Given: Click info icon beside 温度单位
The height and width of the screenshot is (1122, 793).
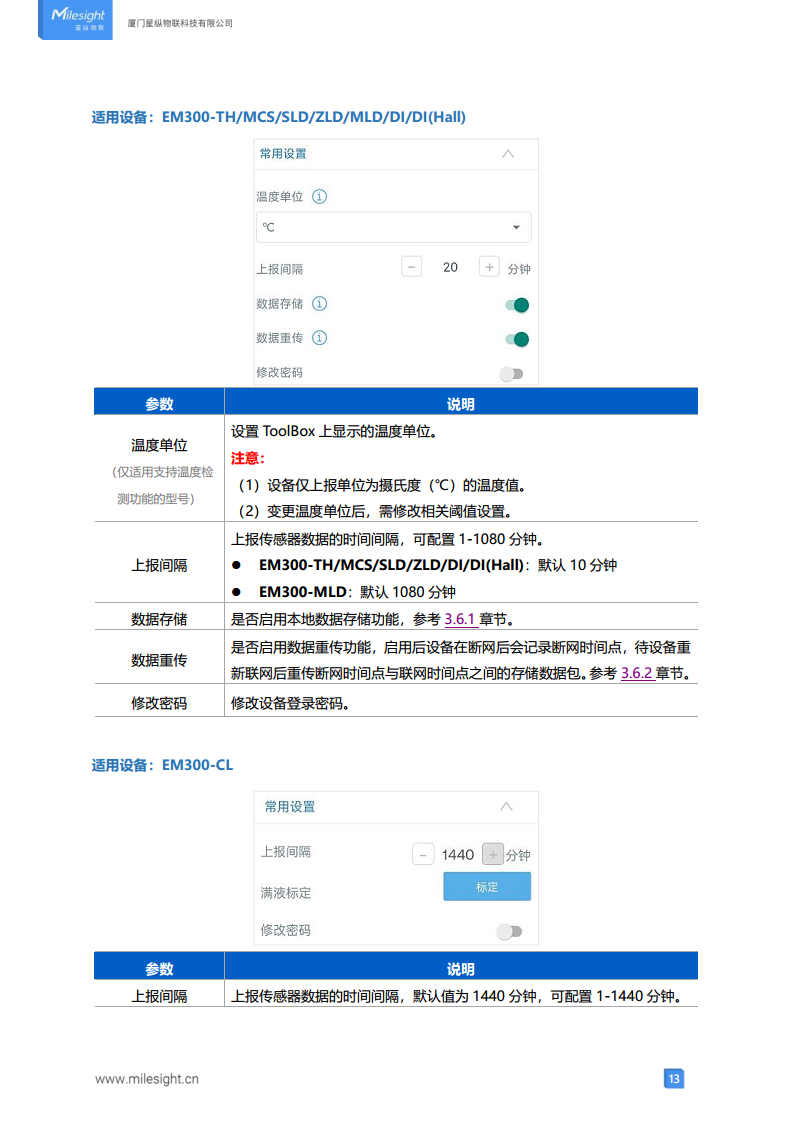Looking at the screenshot, I should coord(320,197).
